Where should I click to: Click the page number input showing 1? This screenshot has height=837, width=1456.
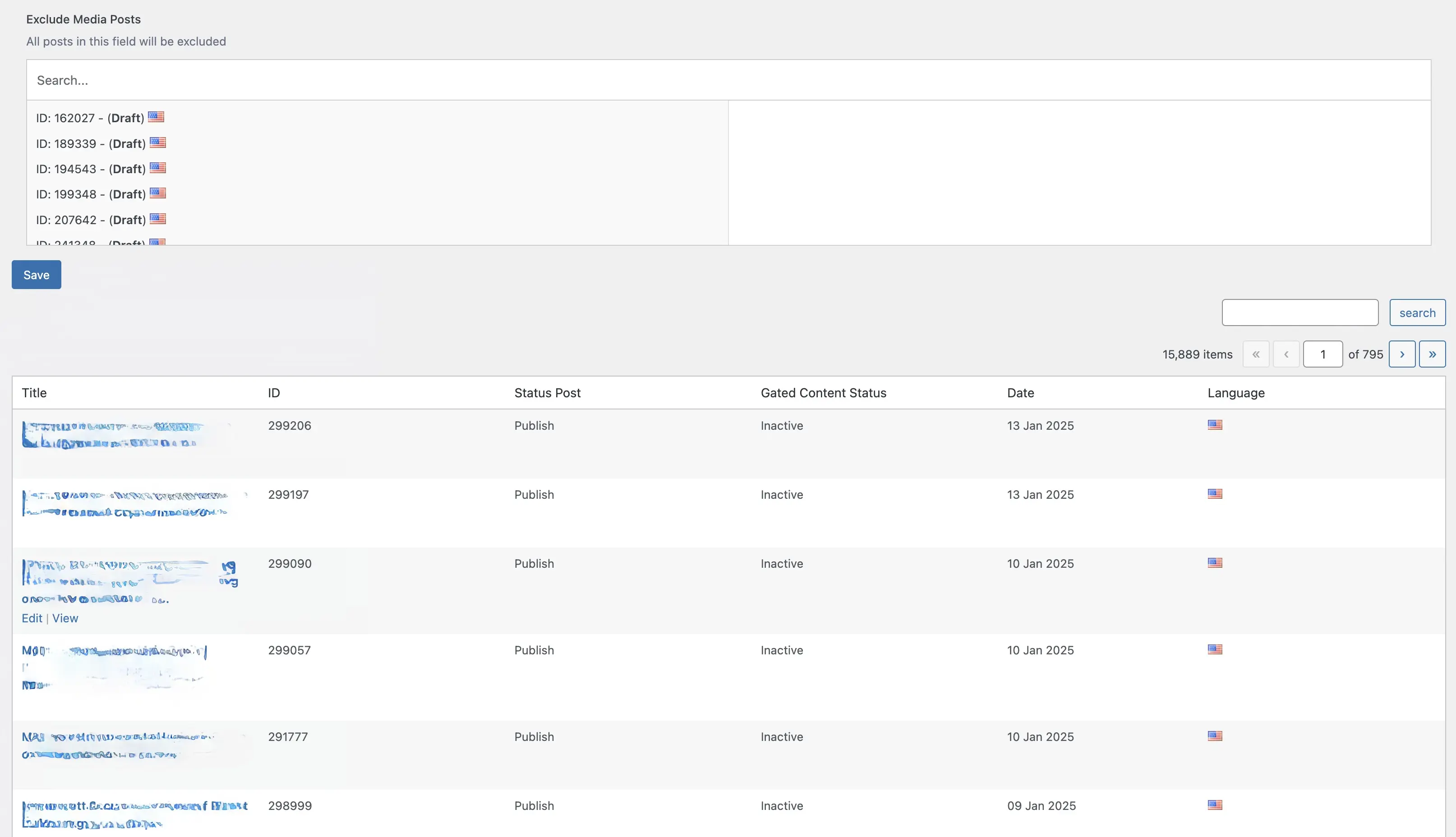click(1323, 354)
